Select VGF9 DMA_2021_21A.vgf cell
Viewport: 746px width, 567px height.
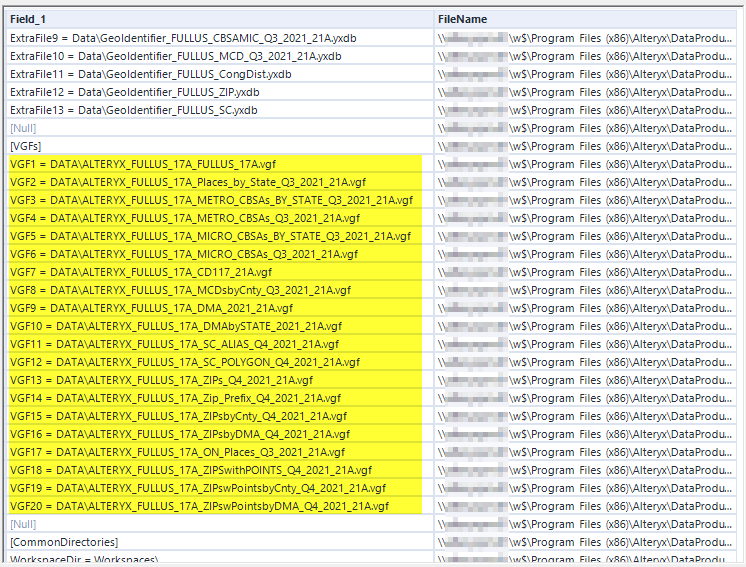(x=220, y=308)
